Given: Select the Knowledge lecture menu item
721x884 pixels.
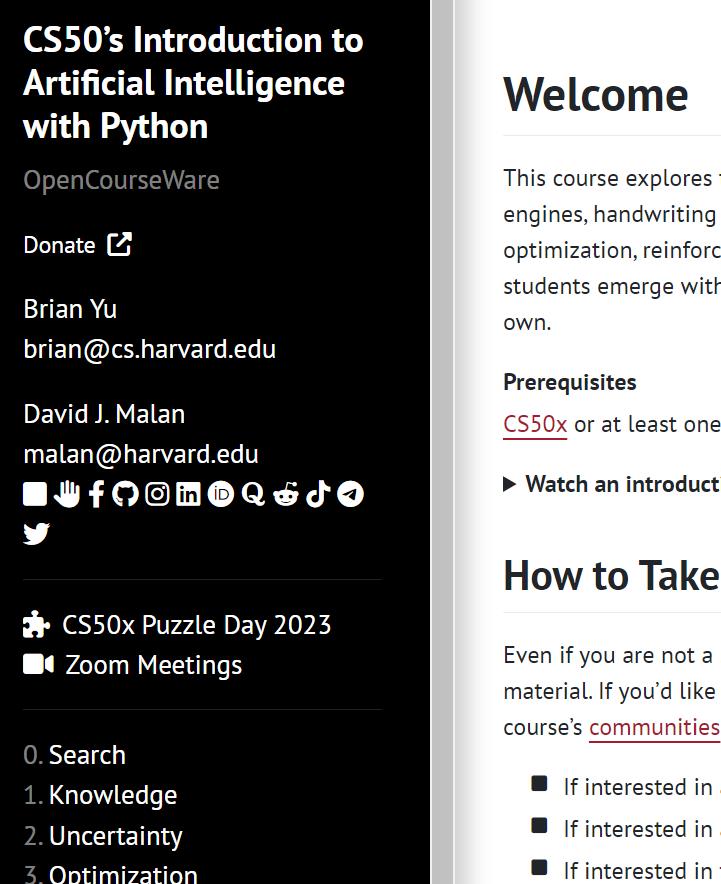Looking at the screenshot, I should (112, 795).
